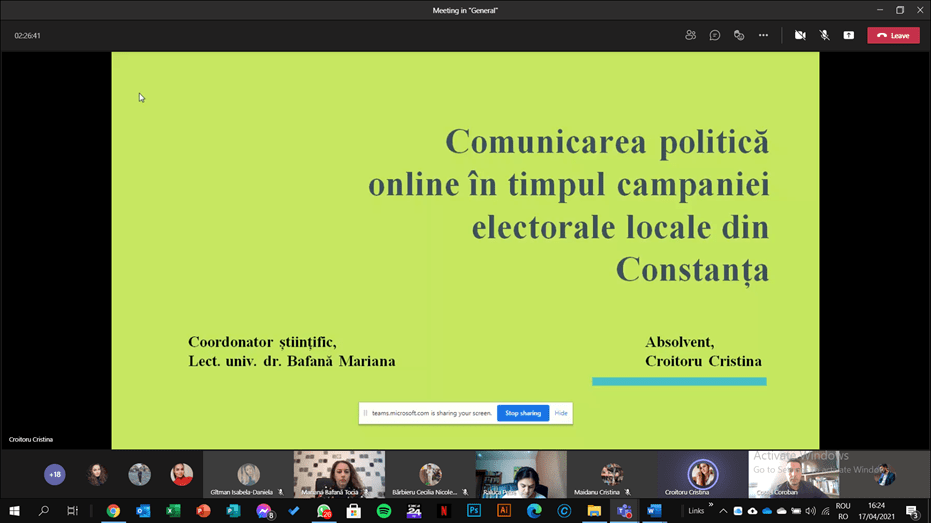Open Illustrator from the taskbar

pyautogui.click(x=504, y=511)
